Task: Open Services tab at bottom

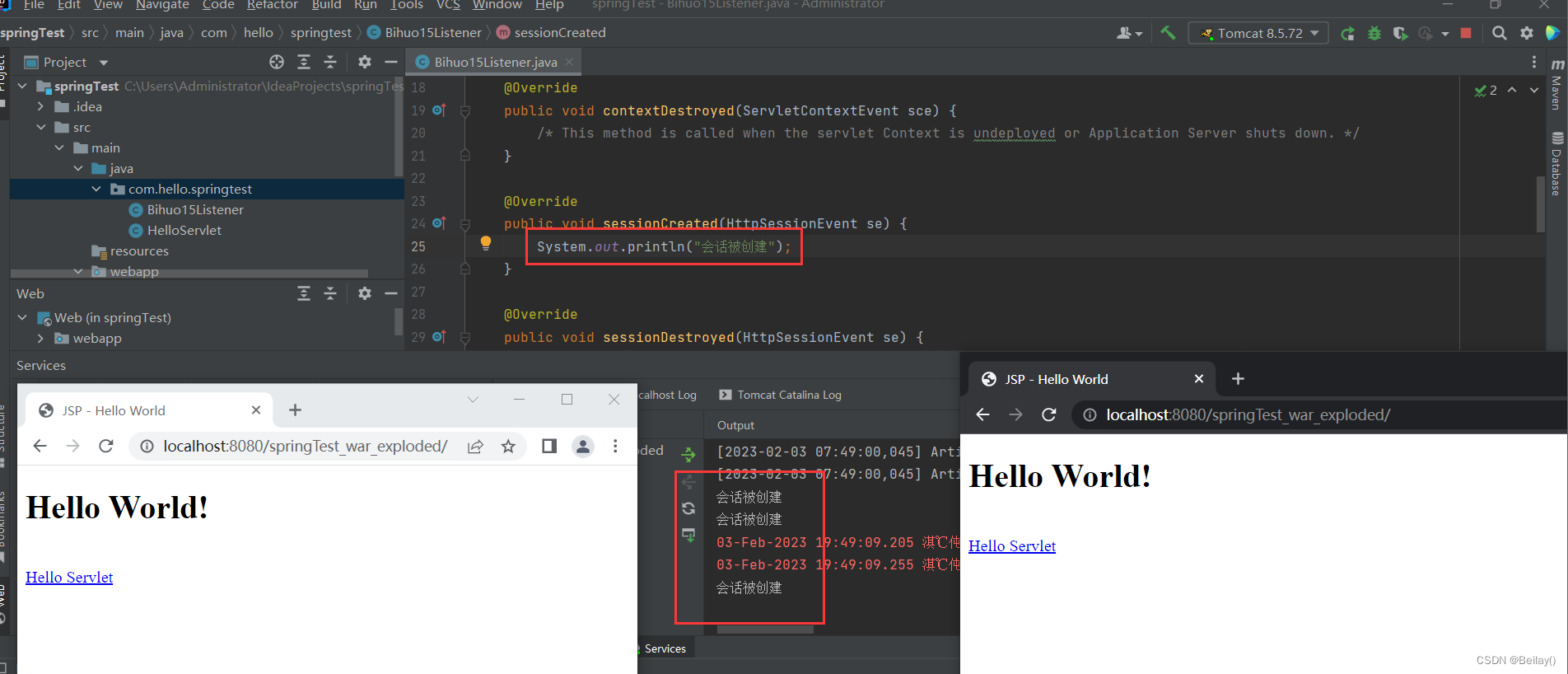Action: (665, 648)
